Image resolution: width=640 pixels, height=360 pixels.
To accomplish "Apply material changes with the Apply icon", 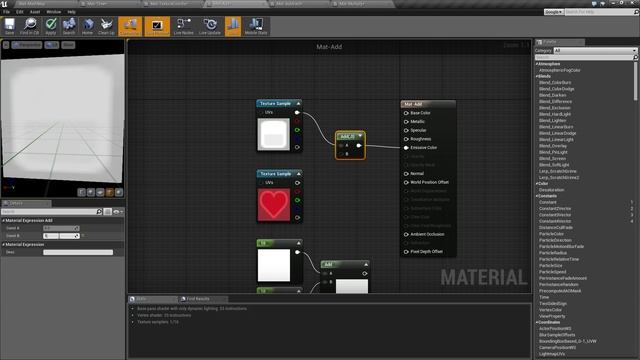I will 51,26.
